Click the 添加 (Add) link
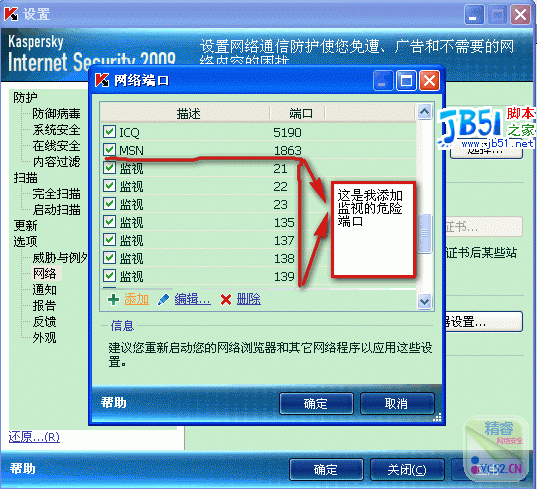This screenshot has height=489, width=537. (137, 300)
